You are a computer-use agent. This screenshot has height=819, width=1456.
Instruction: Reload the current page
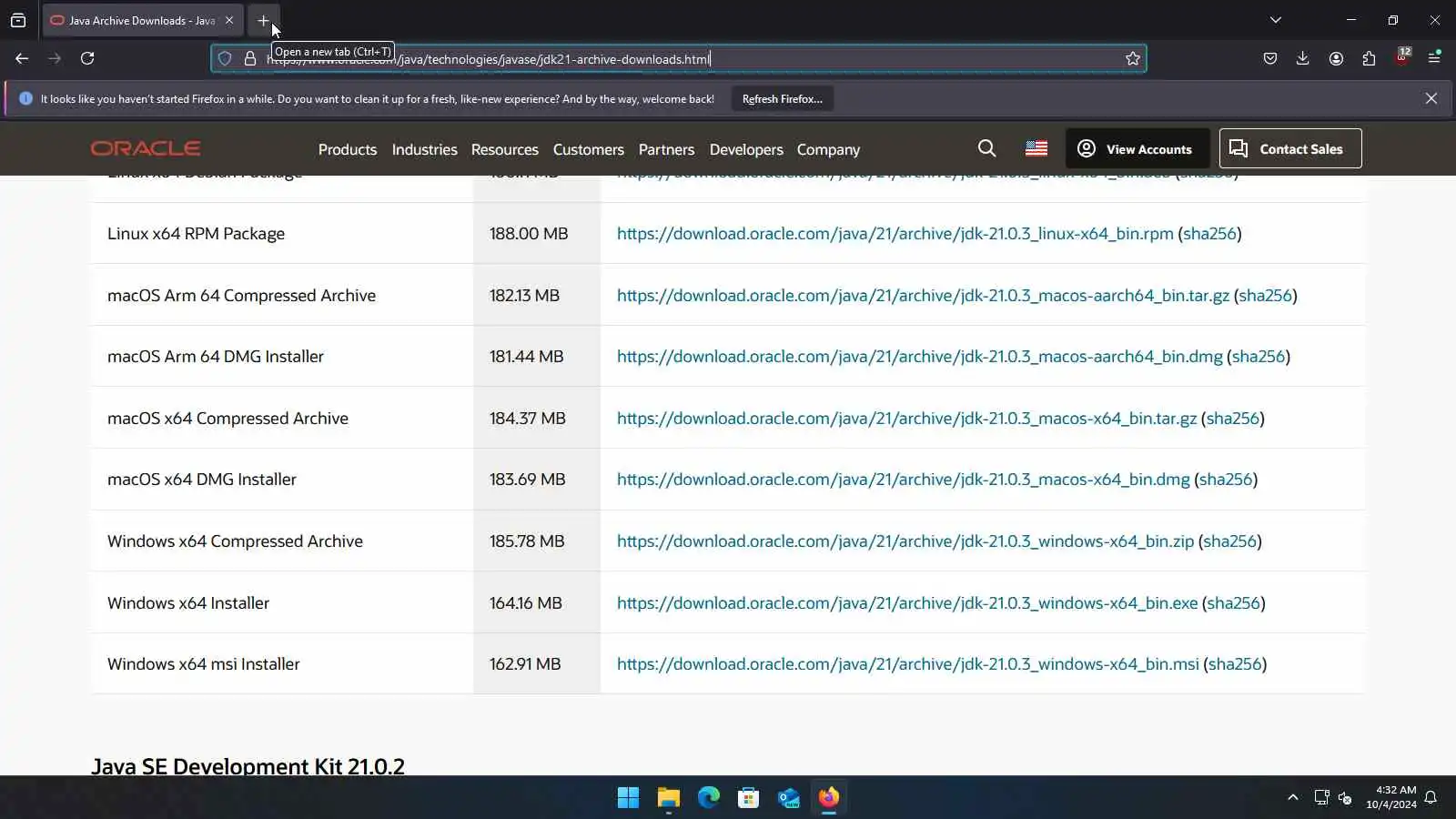(87, 58)
